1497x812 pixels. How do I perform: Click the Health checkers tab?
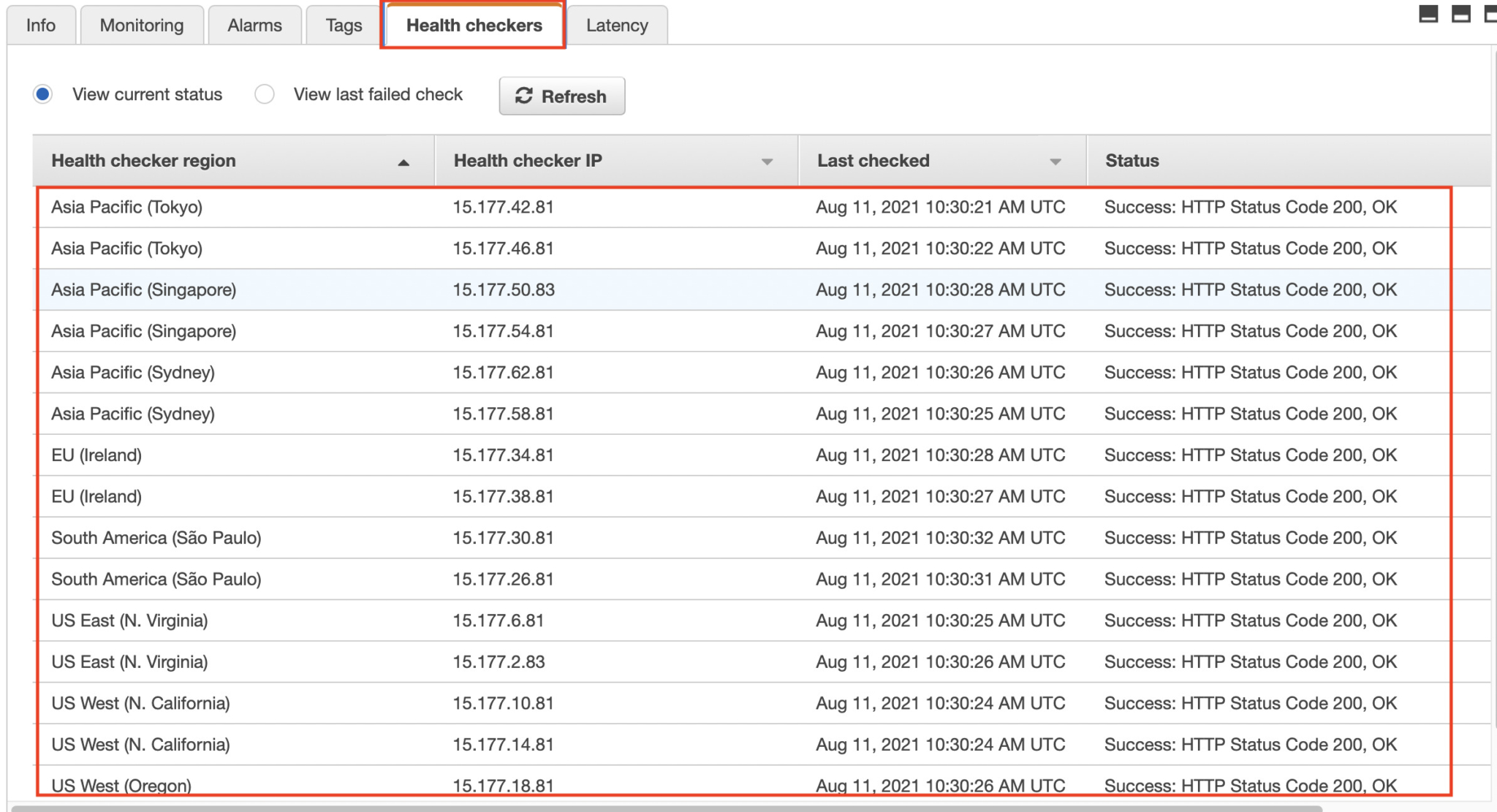474,26
